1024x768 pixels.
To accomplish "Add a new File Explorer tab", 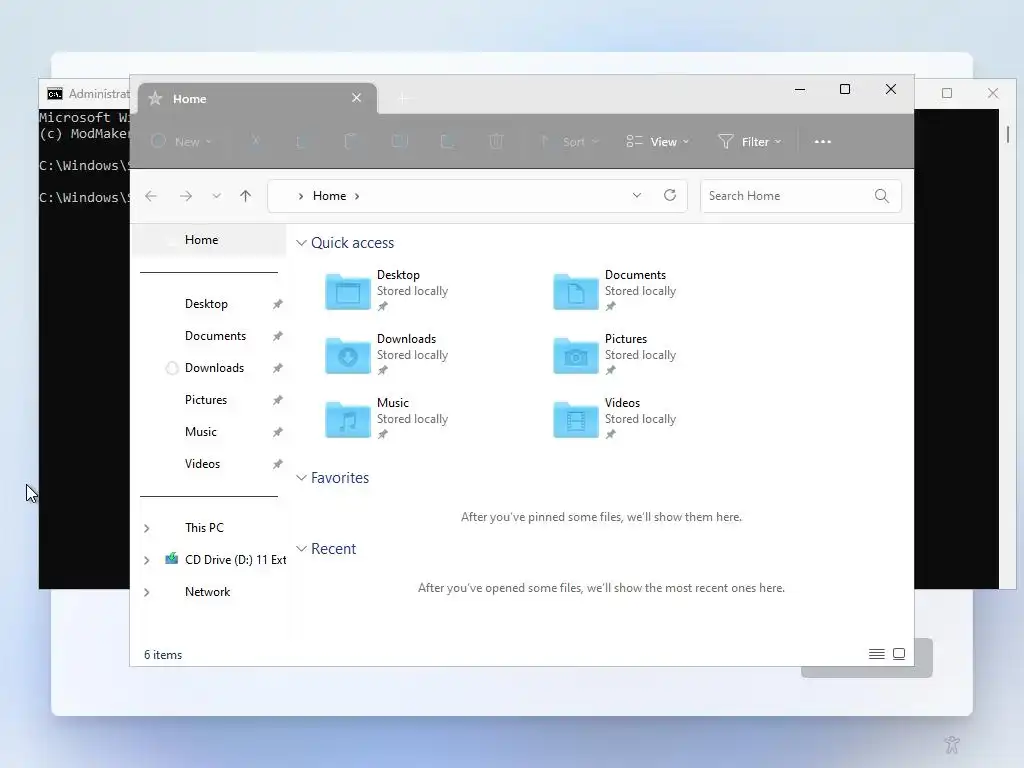I will [x=404, y=99].
